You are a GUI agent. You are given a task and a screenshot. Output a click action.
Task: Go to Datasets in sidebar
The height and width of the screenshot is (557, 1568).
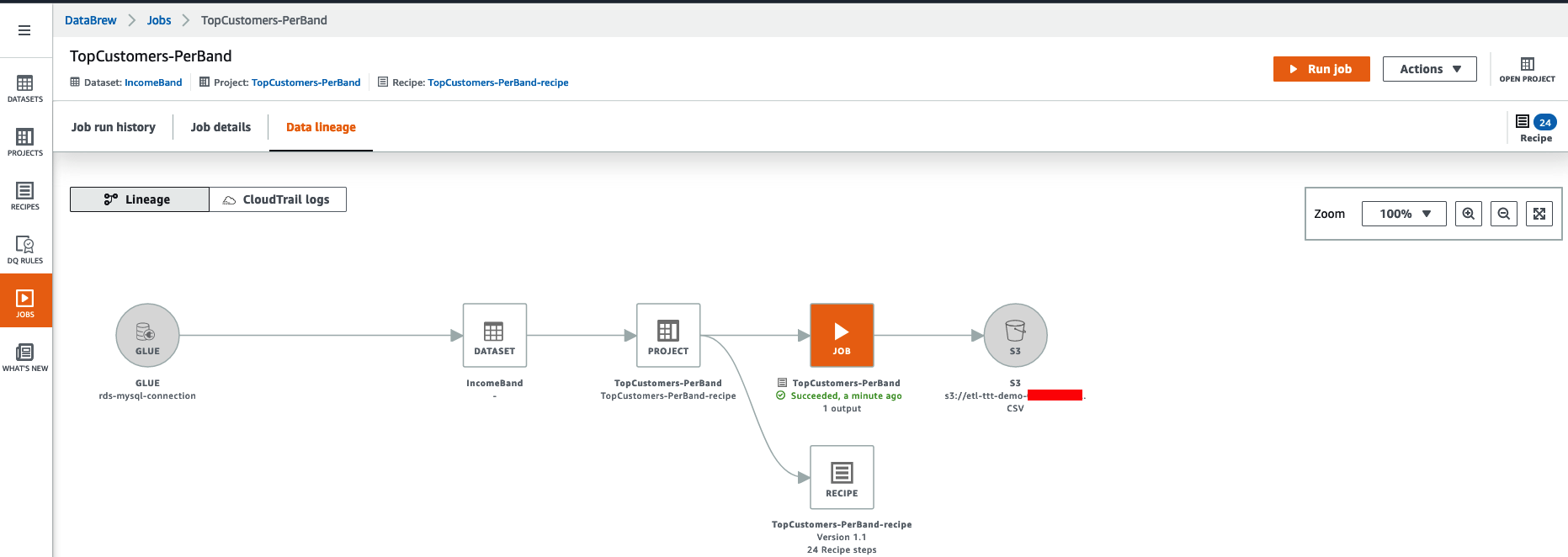(x=25, y=88)
